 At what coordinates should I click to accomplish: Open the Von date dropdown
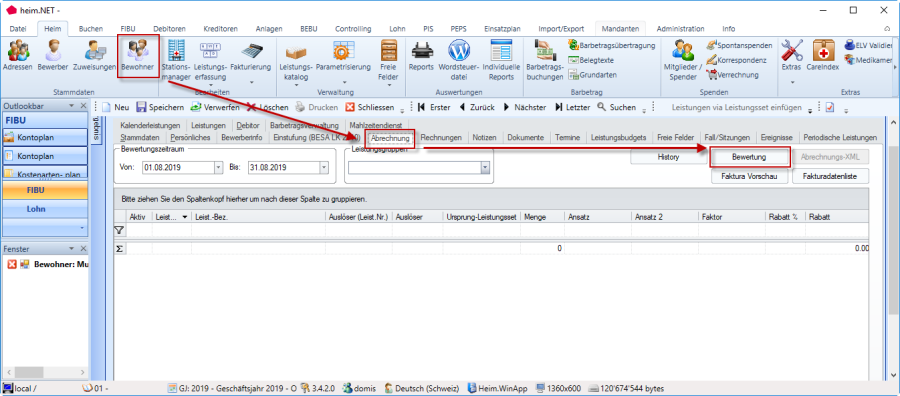pos(218,168)
